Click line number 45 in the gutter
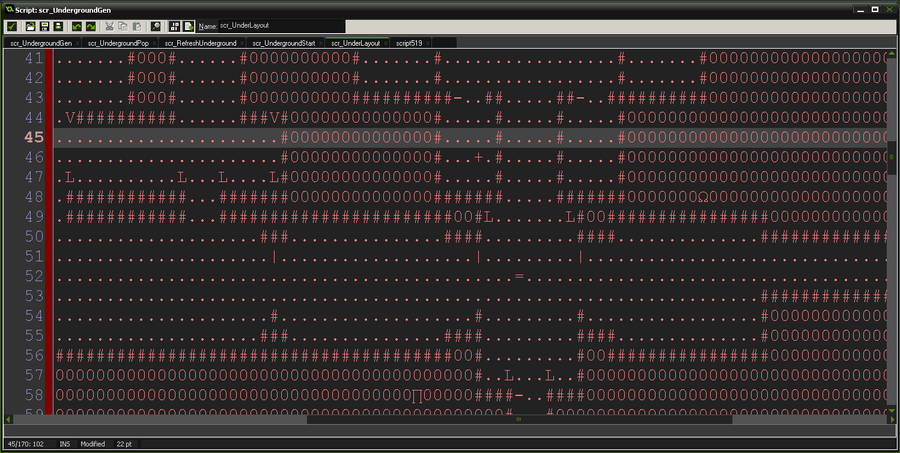The height and width of the screenshot is (453, 900). [34, 138]
